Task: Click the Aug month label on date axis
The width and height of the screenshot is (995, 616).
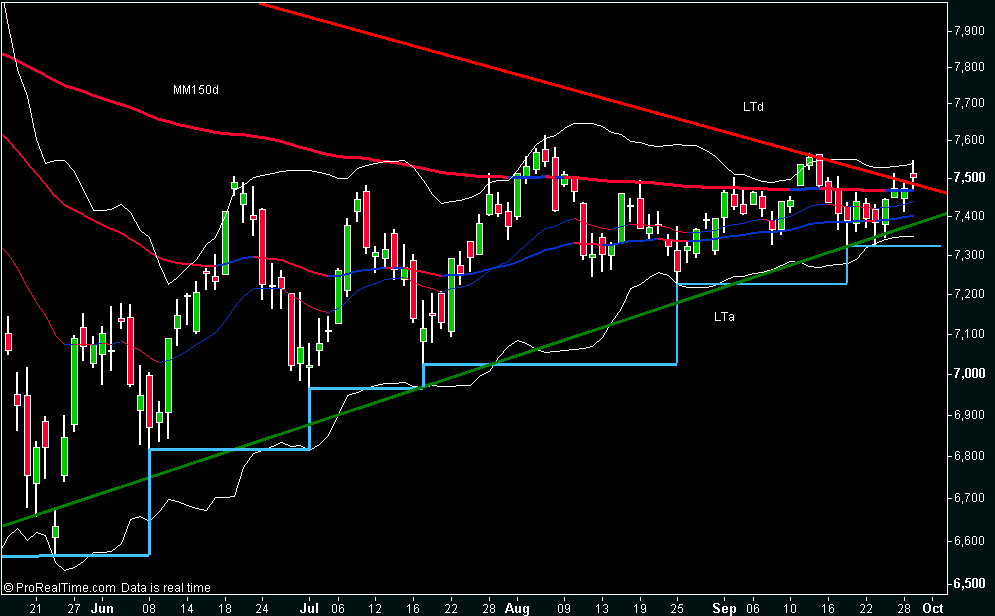Action: (517, 608)
